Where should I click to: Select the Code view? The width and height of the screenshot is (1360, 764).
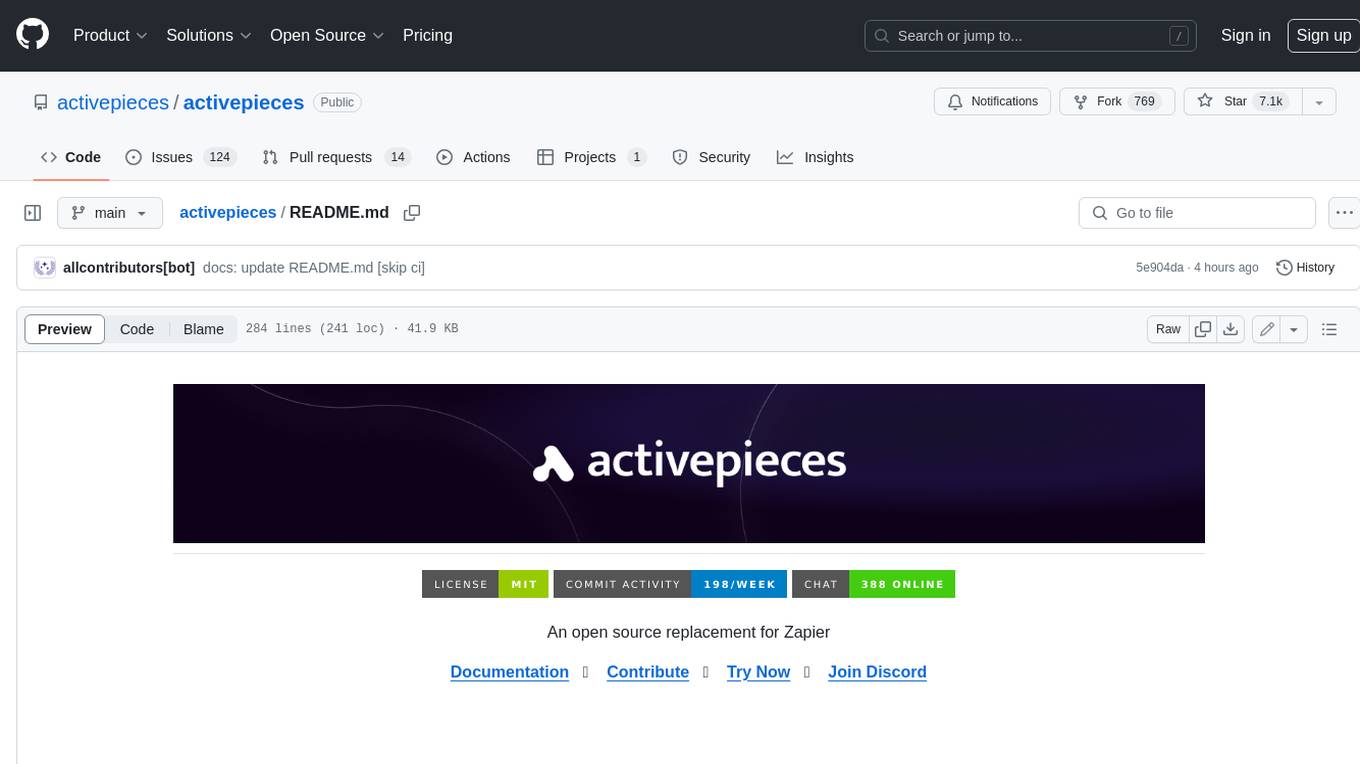[137, 329]
